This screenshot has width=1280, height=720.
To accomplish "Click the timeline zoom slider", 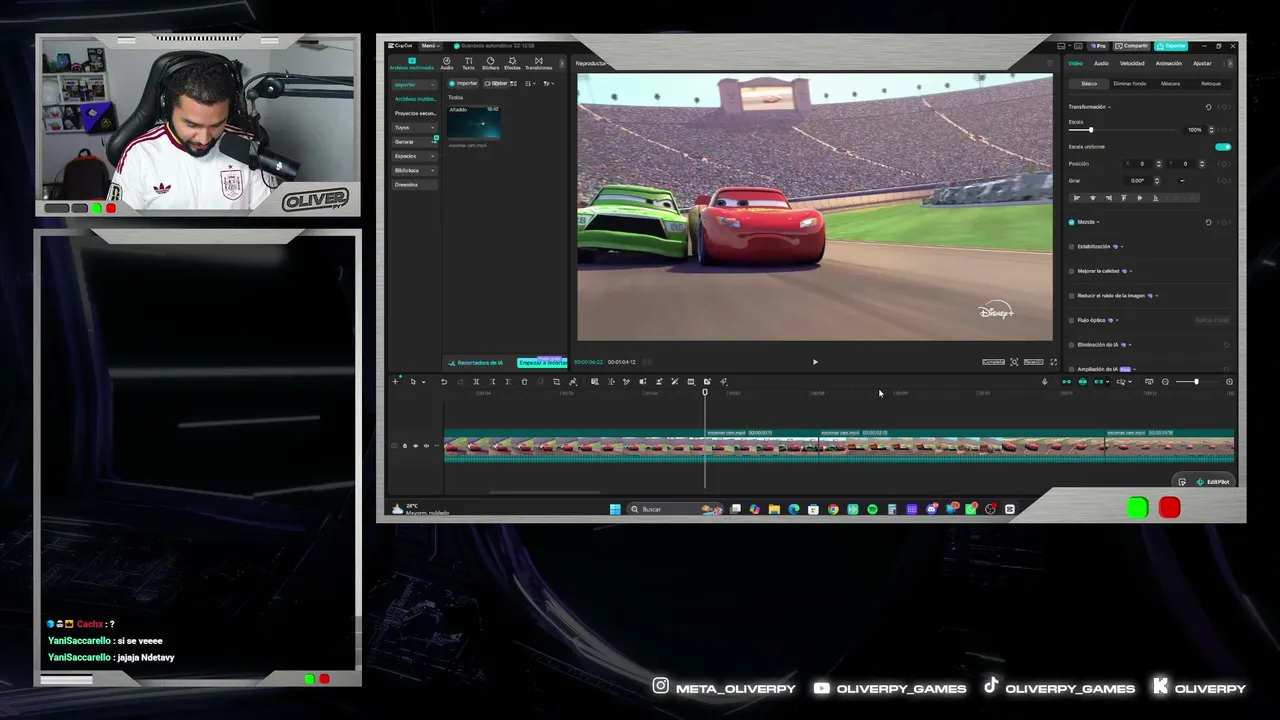I will pos(1196,381).
